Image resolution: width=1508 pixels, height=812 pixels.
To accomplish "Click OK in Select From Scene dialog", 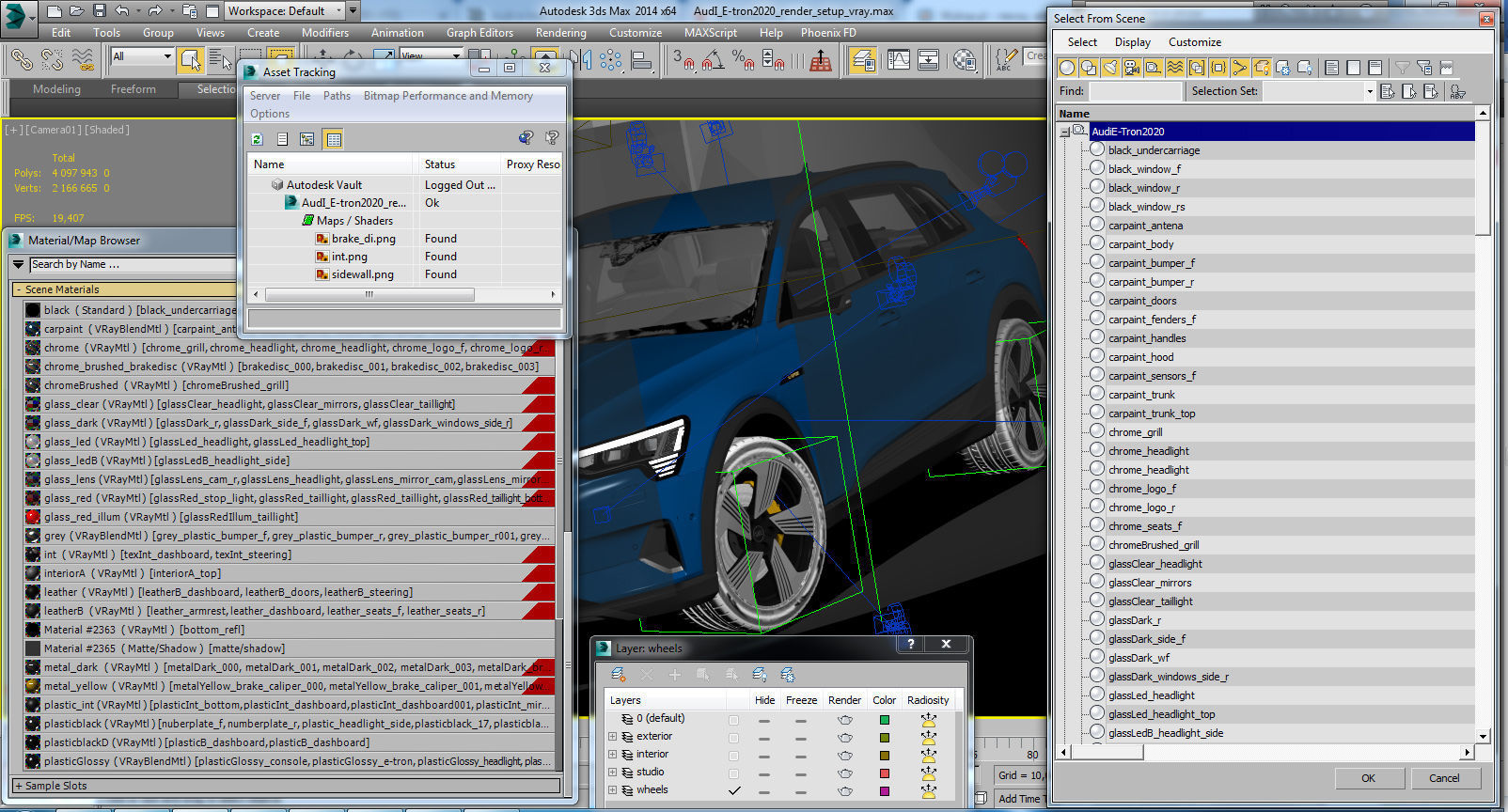I will point(1369,778).
